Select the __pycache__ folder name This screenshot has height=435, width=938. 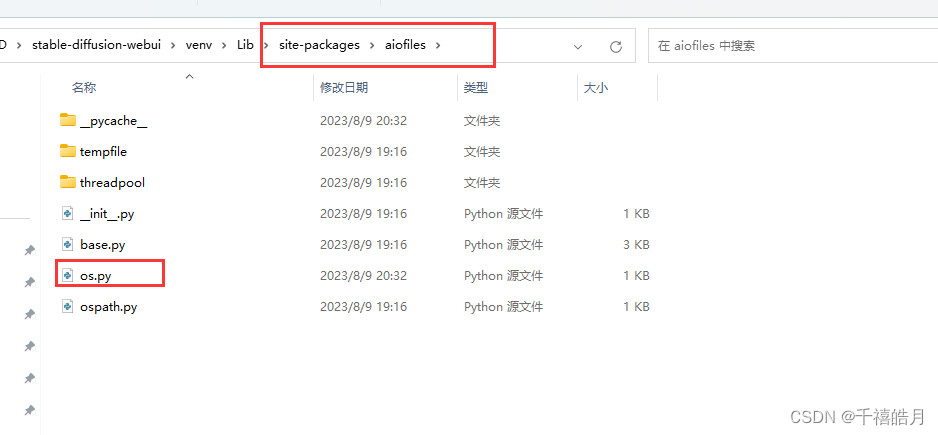[x=114, y=121]
